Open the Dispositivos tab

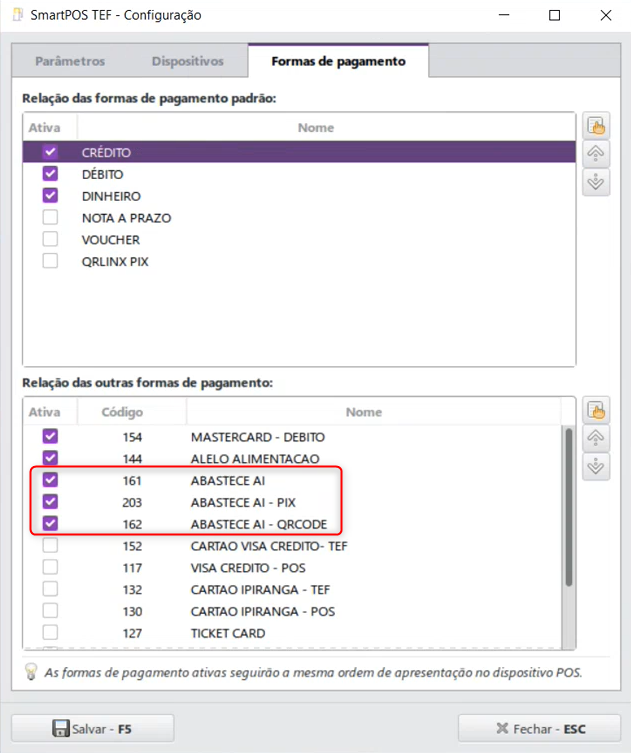pyautogui.click(x=188, y=61)
